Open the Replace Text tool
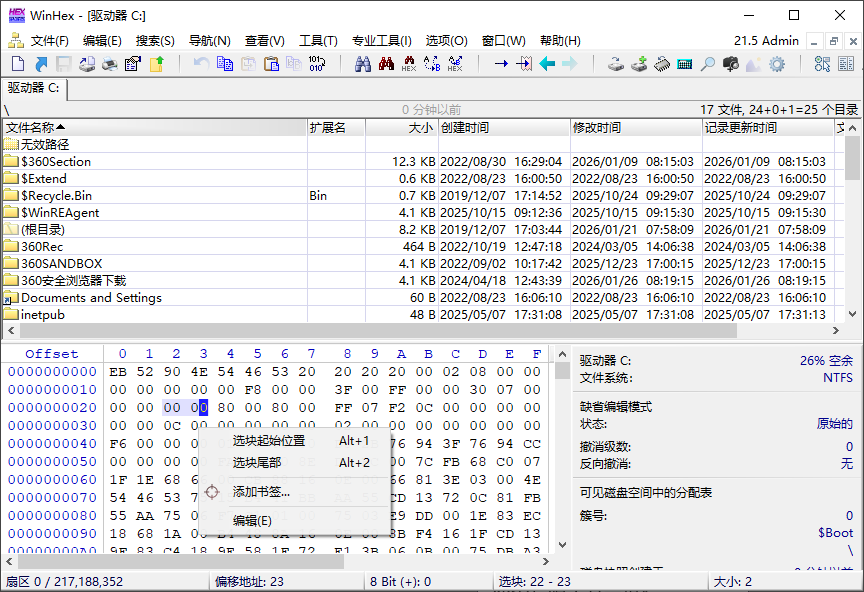The image size is (864, 592). click(x=431, y=63)
